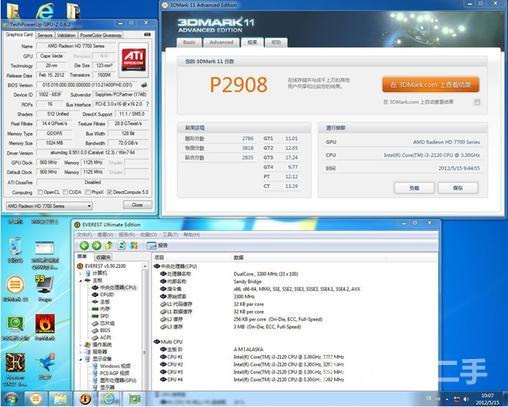Viewport: 508px width, 407px height.
Task: Click the green Forward arrow in EVEREST toolbar
Action: click(x=97, y=246)
